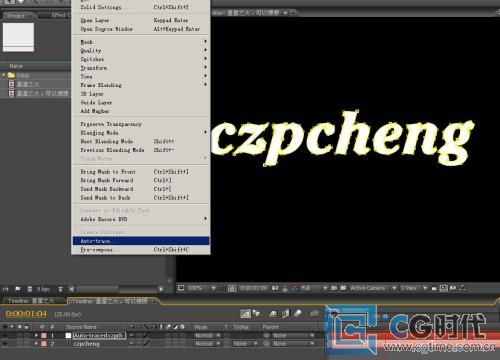Expand layer 1 properties triangle
500x360 pixels.
pos(36,335)
